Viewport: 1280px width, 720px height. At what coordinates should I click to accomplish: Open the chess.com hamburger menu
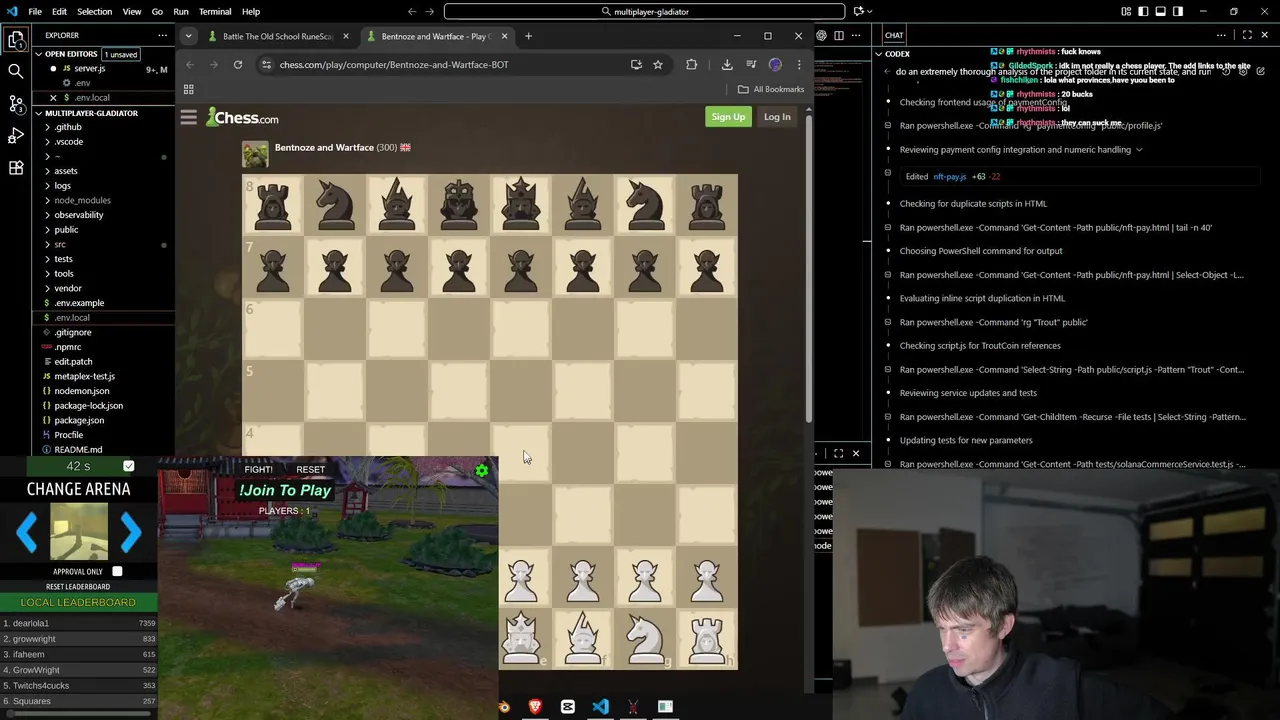point(188,117)
